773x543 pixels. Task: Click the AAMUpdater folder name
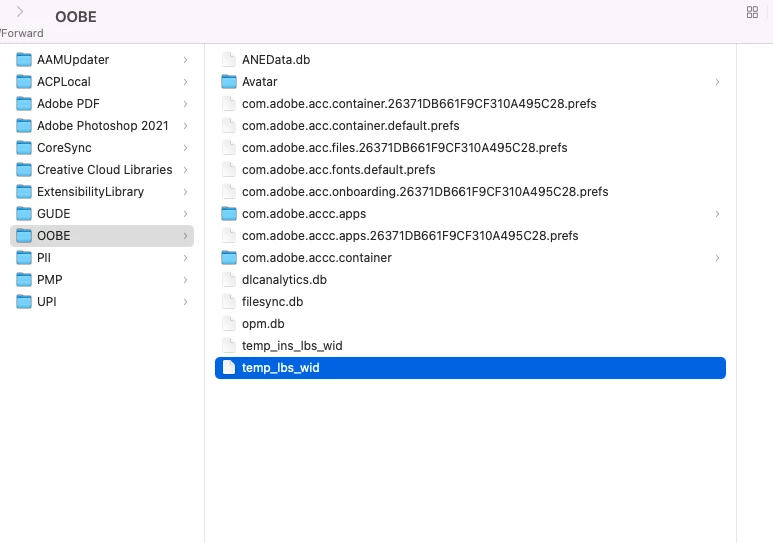[x=73, y=60]
